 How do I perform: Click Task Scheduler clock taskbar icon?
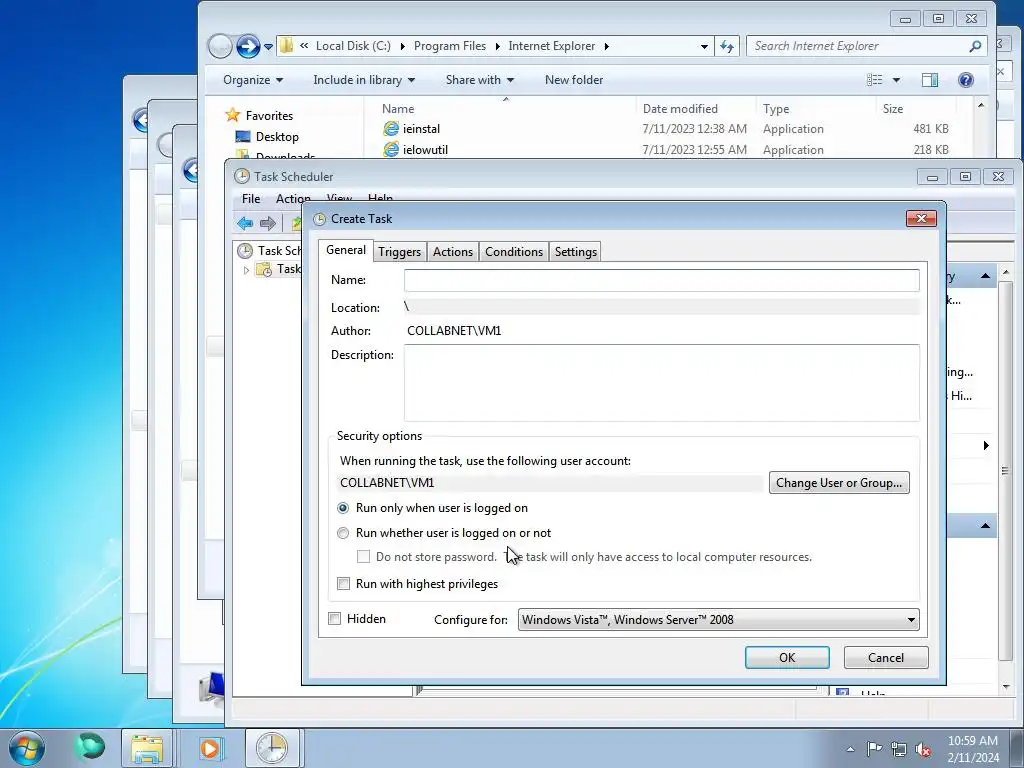(272, 748)
